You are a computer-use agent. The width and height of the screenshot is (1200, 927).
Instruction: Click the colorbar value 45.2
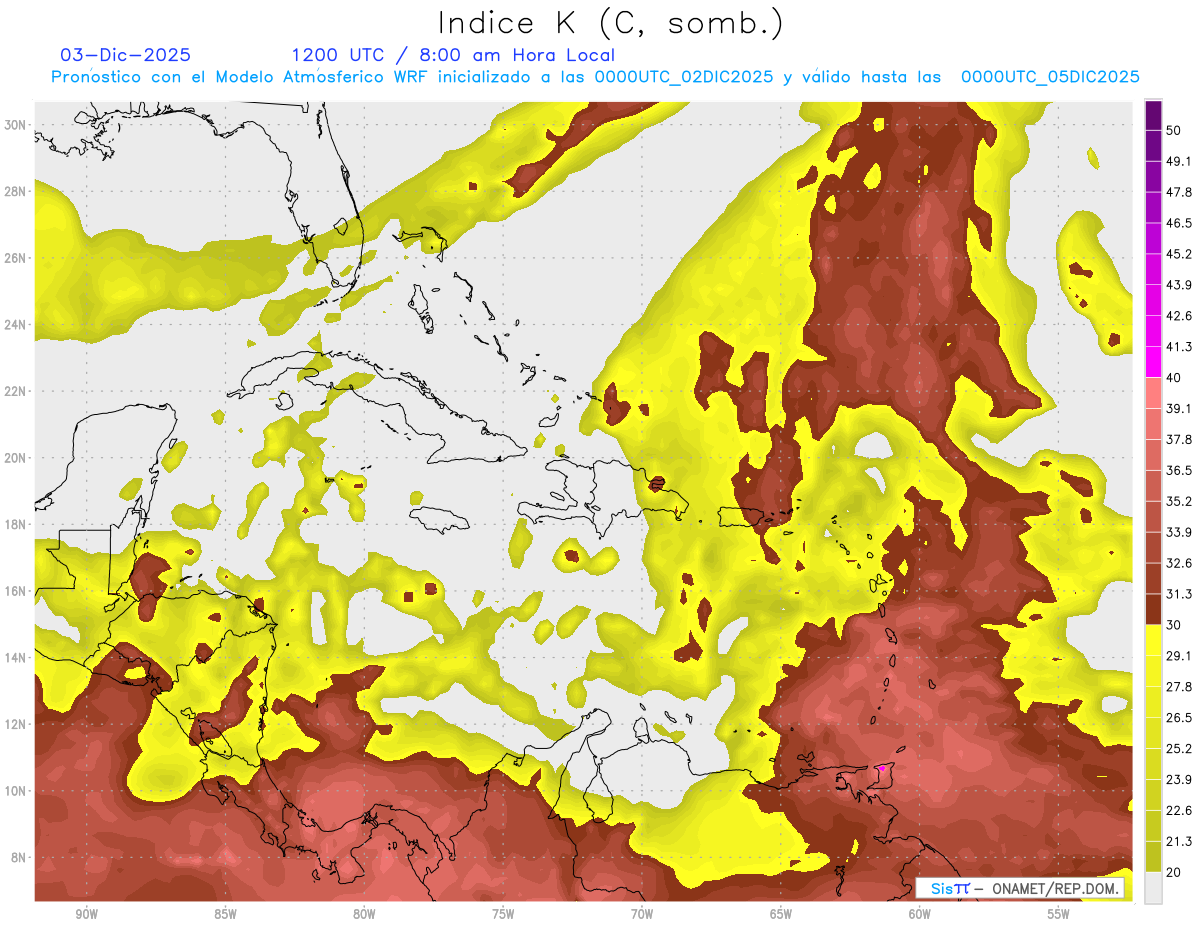tap(1179, 254)
